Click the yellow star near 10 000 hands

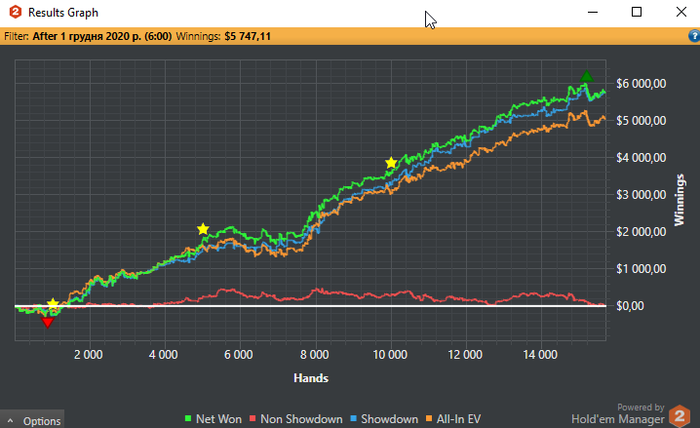[x=391, y=162]
